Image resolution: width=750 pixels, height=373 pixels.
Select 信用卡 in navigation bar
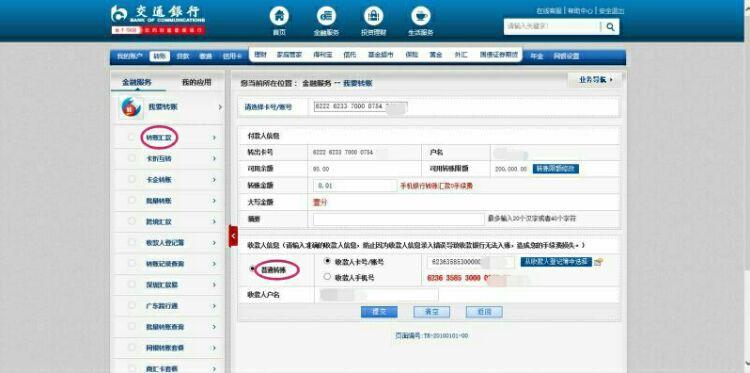coord(232,56)
